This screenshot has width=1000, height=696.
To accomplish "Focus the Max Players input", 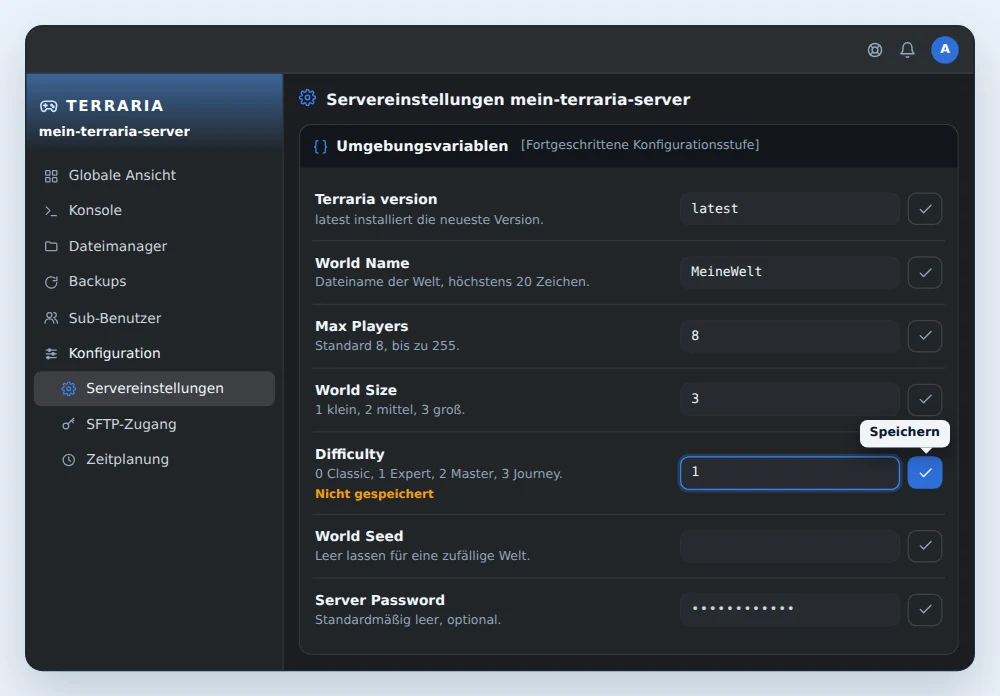I will pos(790,336).
